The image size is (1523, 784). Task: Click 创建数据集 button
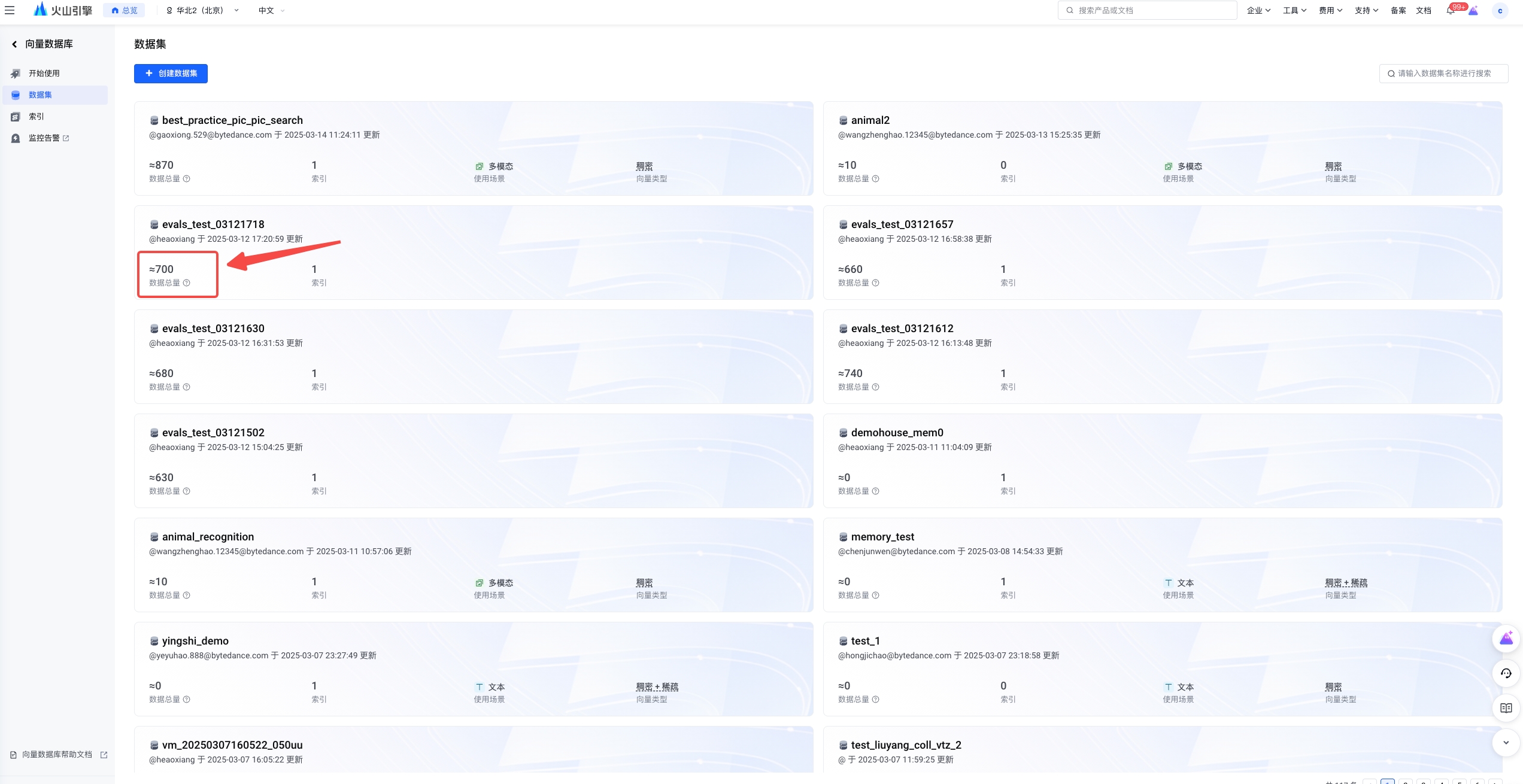point(171,73)
